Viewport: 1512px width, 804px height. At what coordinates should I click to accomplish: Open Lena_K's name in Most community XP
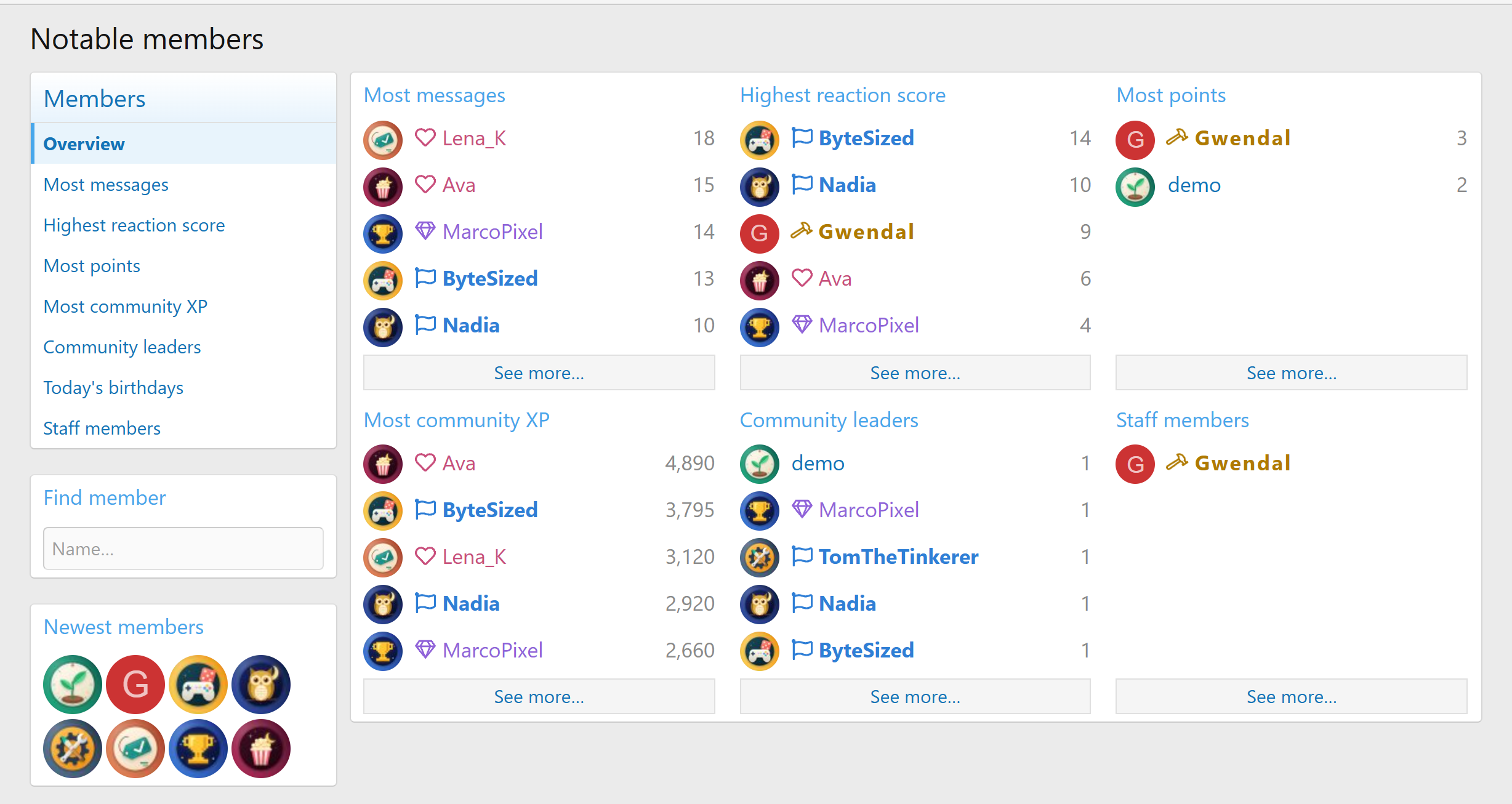474,557
